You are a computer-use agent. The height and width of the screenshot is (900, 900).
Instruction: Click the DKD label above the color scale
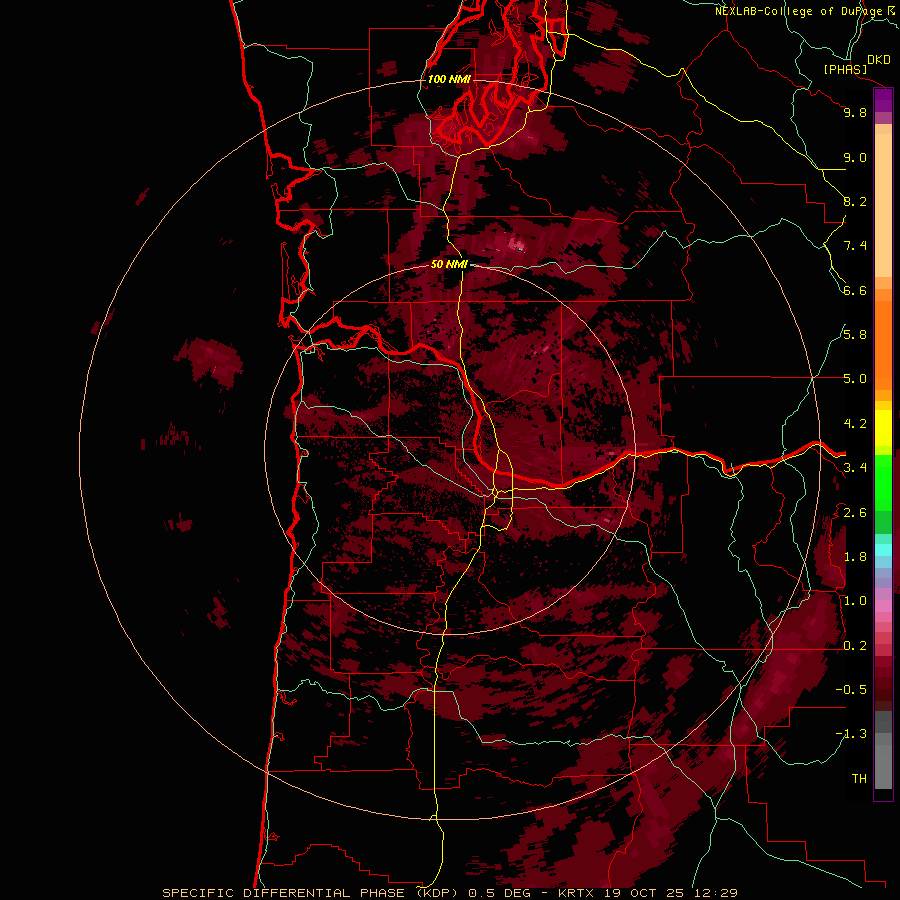coord(879,60)
